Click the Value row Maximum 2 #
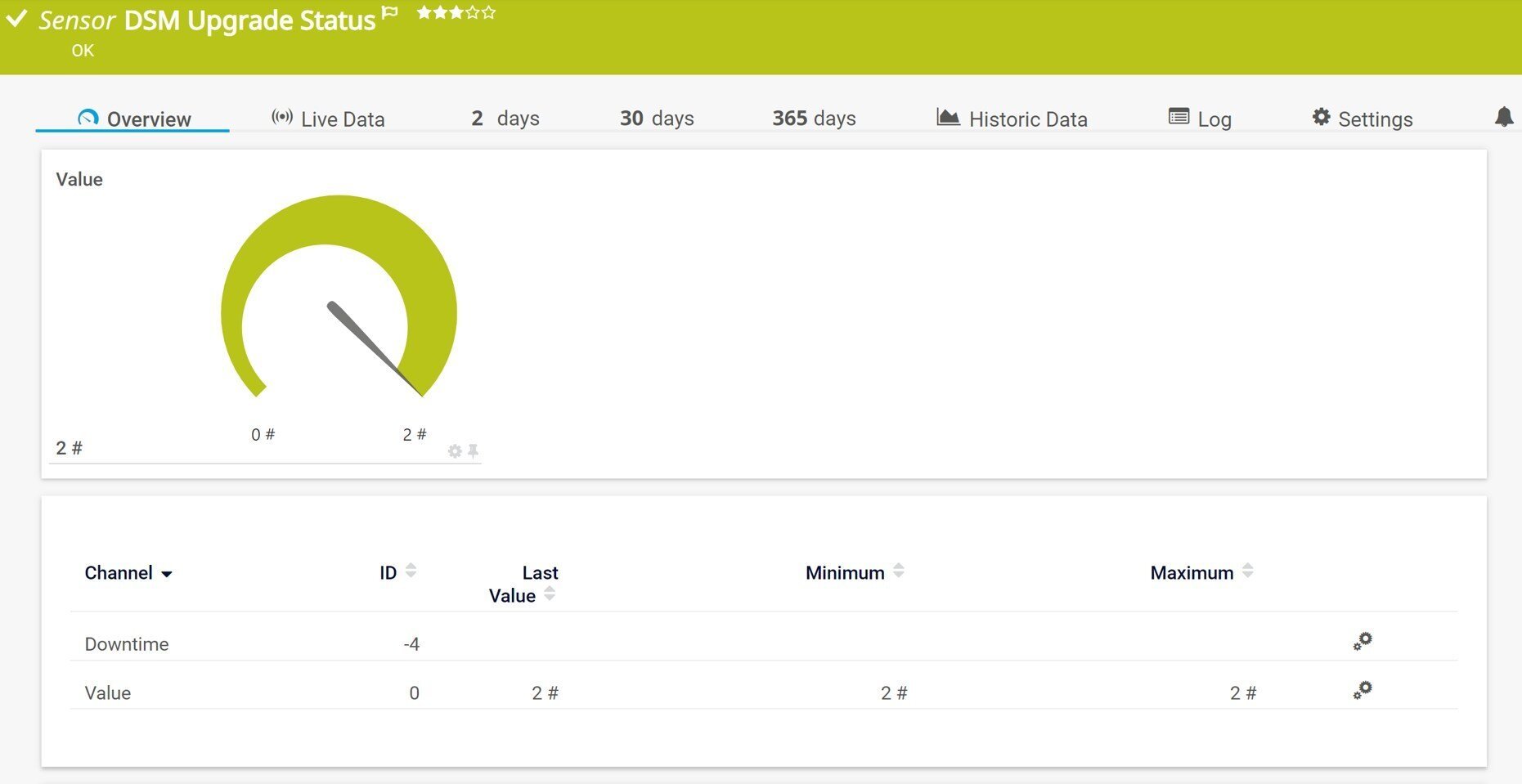The height and width of the screenshot is (784, 1522). [1243, 693]
